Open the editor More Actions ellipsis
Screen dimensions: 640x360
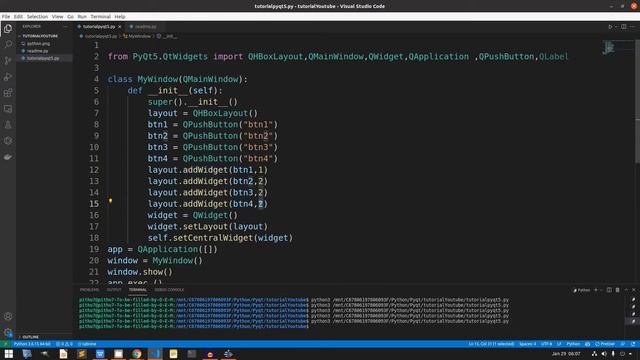(632, 27)
